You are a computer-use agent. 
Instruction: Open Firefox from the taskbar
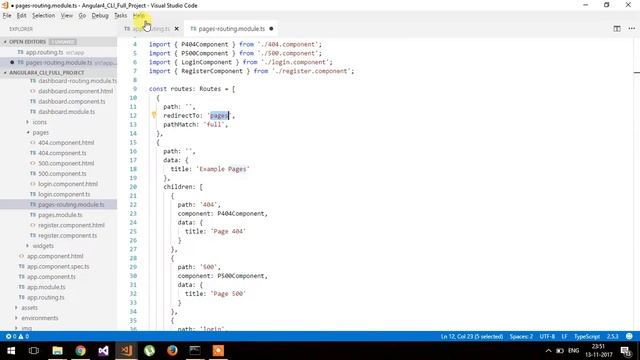click(172, 351)
